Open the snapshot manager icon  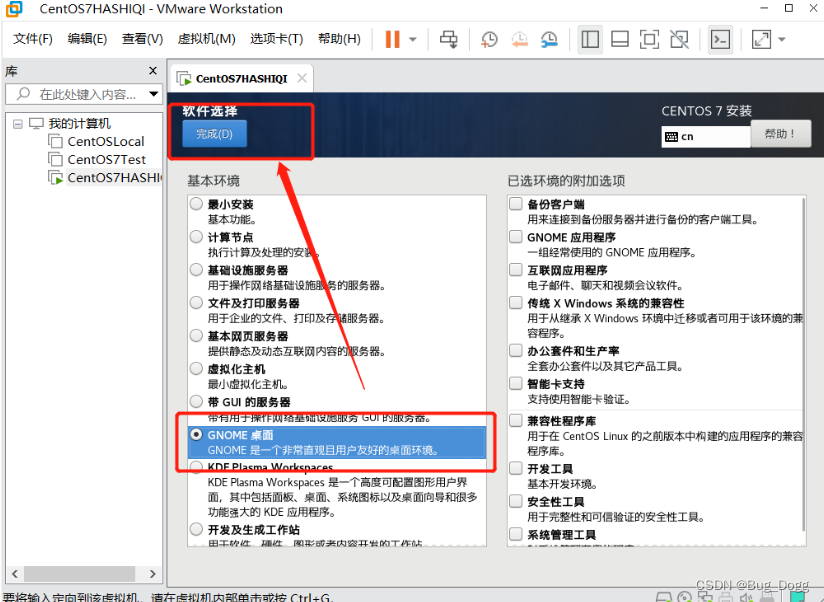point(549,39)
